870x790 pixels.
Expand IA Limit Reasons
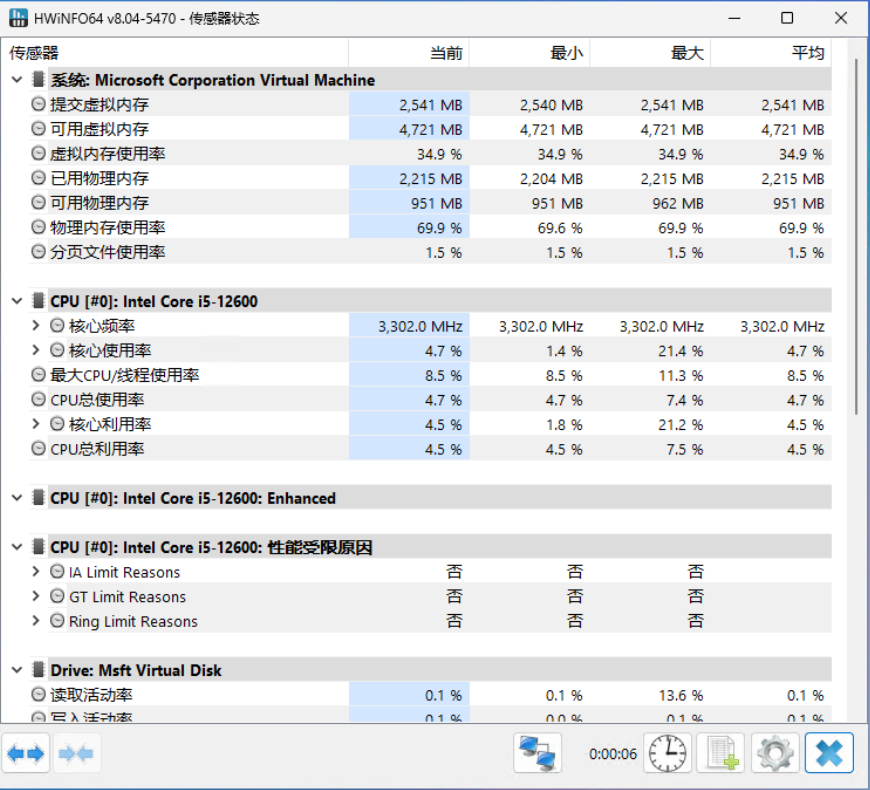point(36,571)
